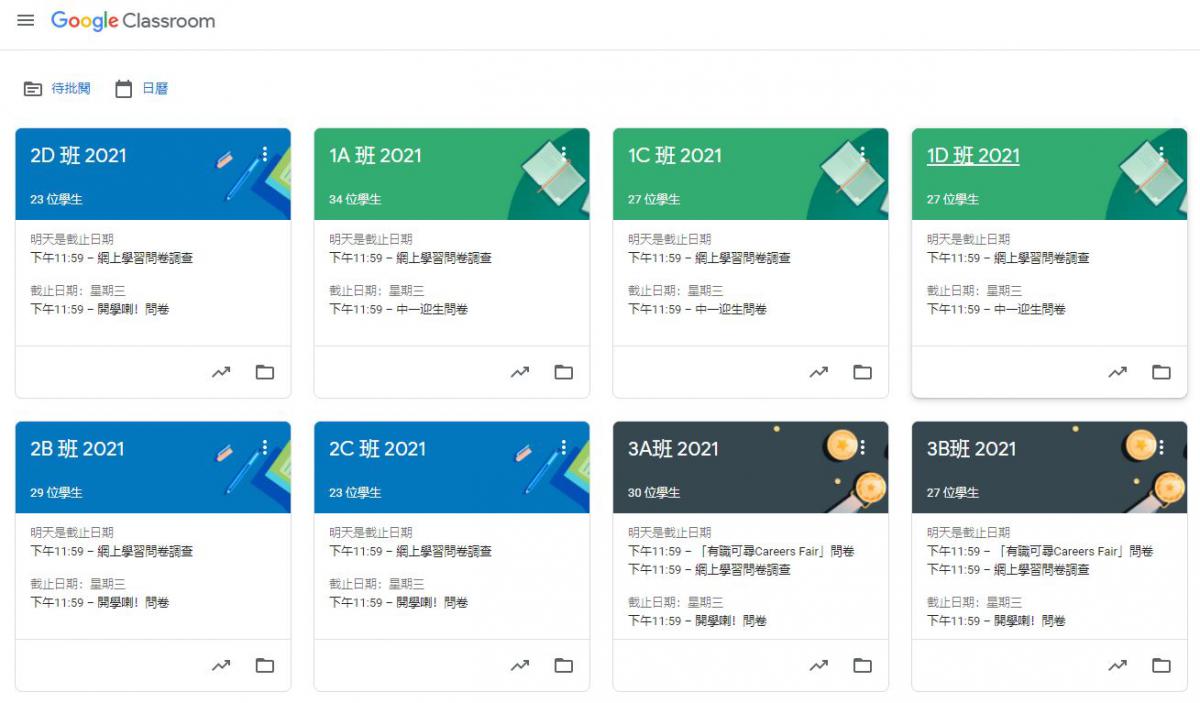Click the Google Classroom logo
Viewport: 1200px width, 703px height.
(x=133, y=21)
